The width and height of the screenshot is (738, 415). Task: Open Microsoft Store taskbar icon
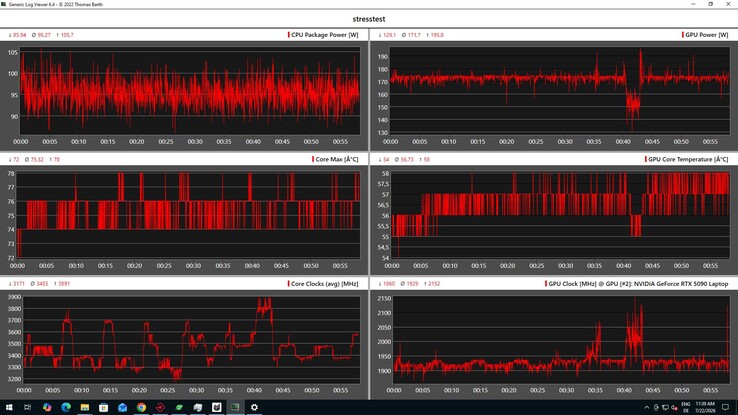[x=104, y=407]
